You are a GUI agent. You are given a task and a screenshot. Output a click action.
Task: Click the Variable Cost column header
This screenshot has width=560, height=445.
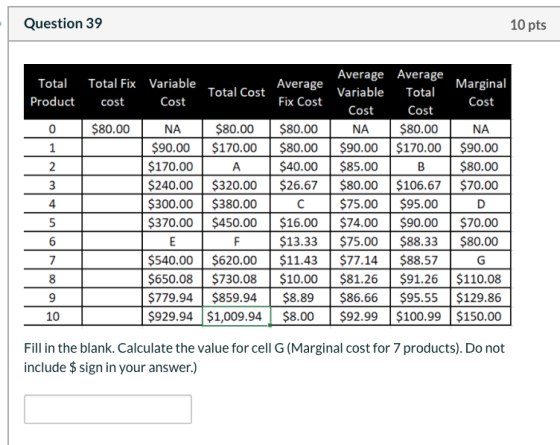(172, 92)
